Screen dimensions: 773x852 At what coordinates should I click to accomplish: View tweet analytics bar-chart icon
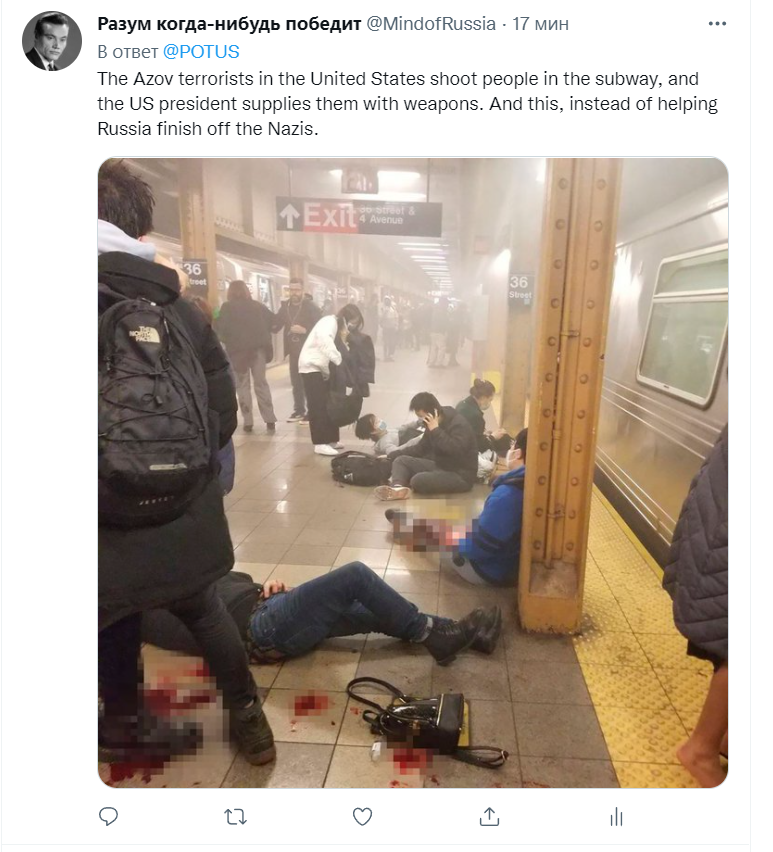pos(616,816)
